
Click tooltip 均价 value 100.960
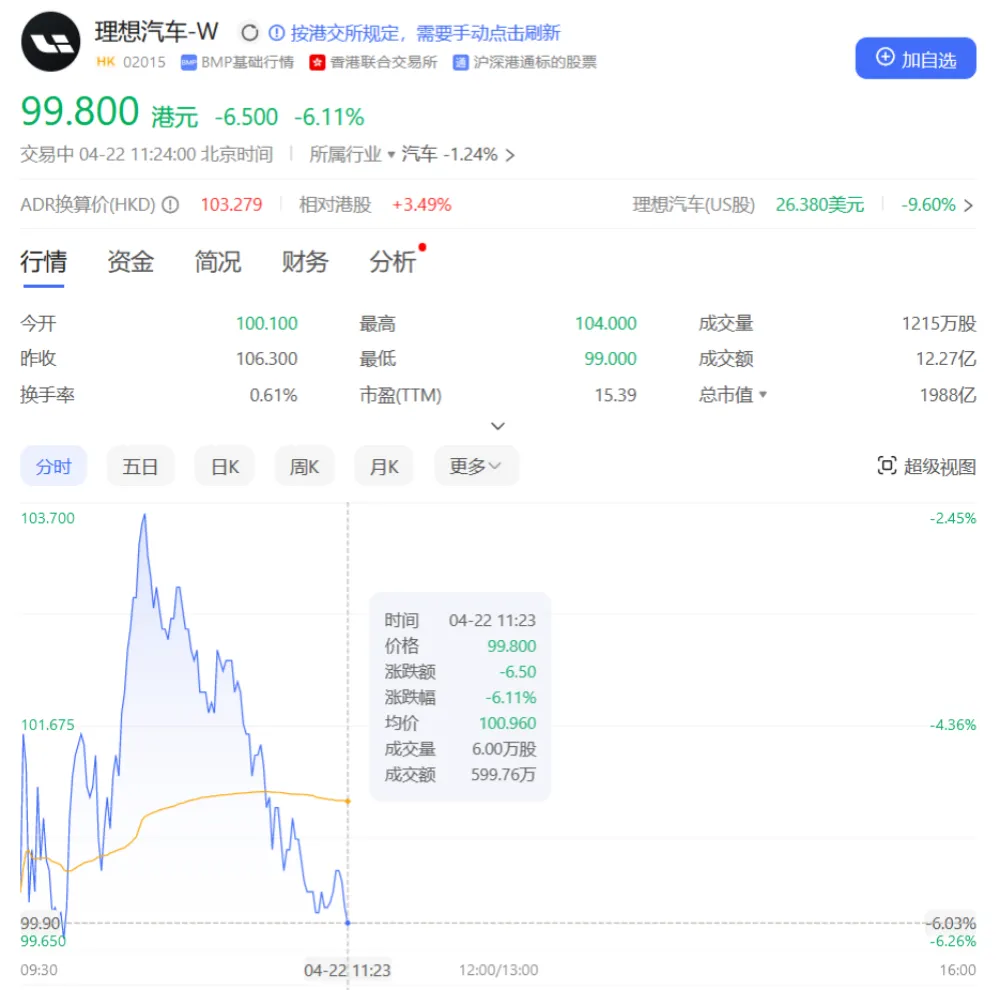click(508, 723)
